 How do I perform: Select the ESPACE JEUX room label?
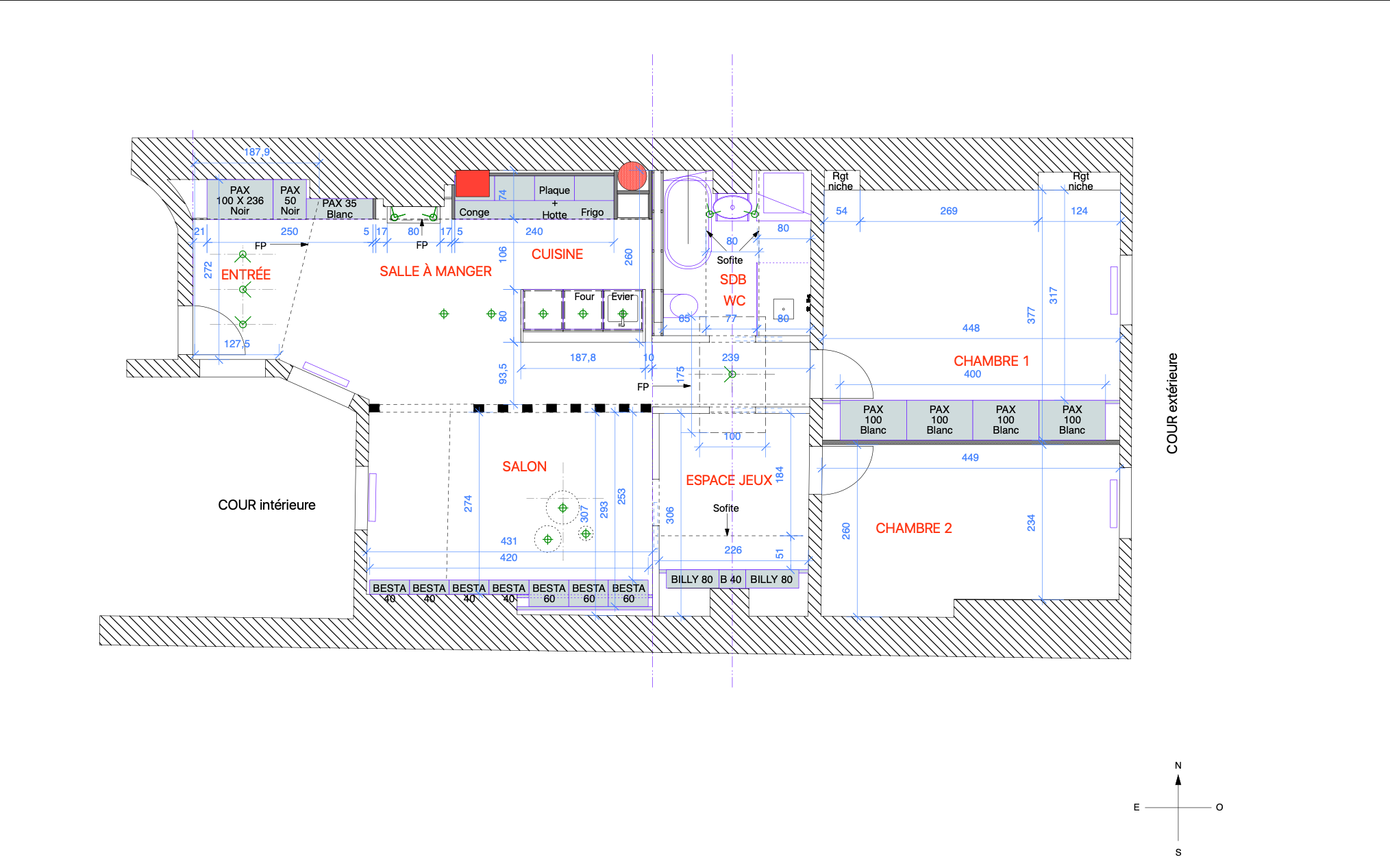pos(729,480)
